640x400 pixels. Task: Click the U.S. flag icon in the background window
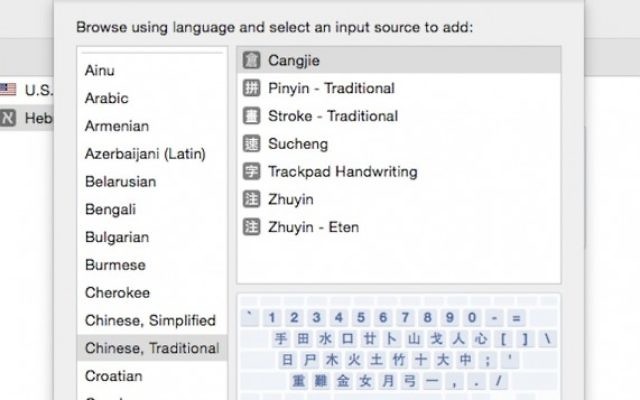pyautogui.click(x=7, y=89)
